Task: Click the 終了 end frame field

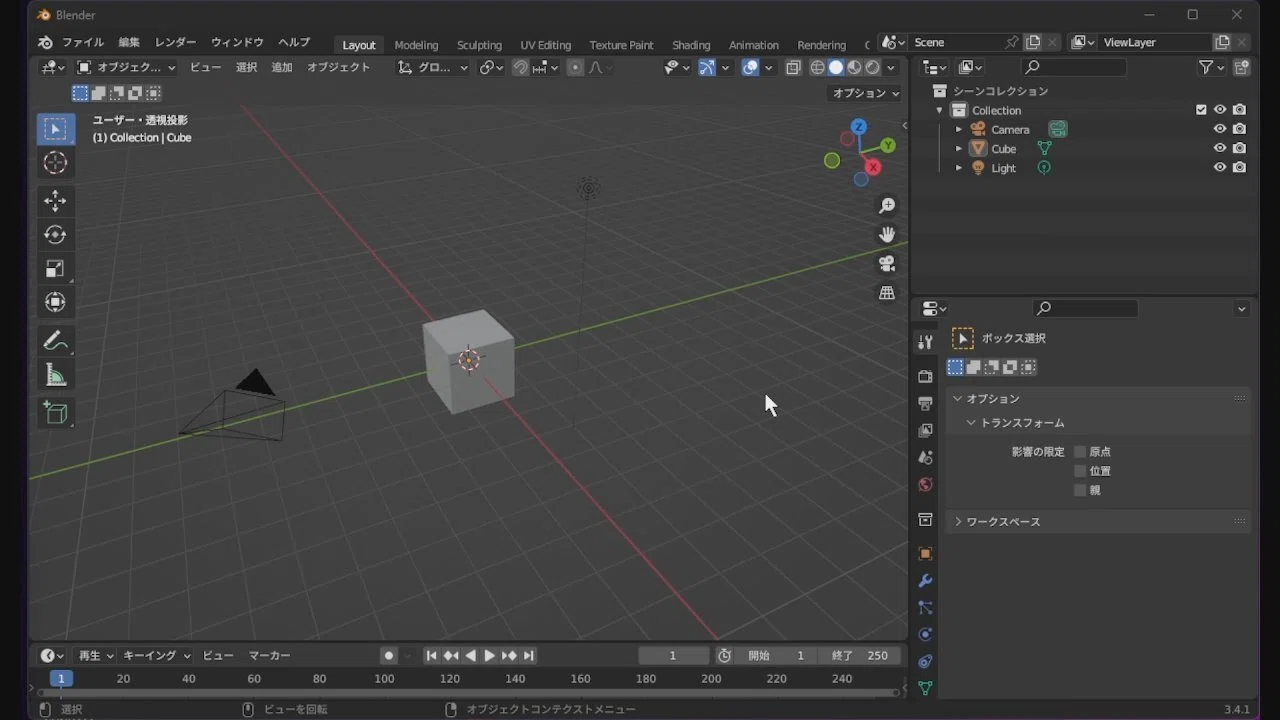Action: click(x=859, y=656)
